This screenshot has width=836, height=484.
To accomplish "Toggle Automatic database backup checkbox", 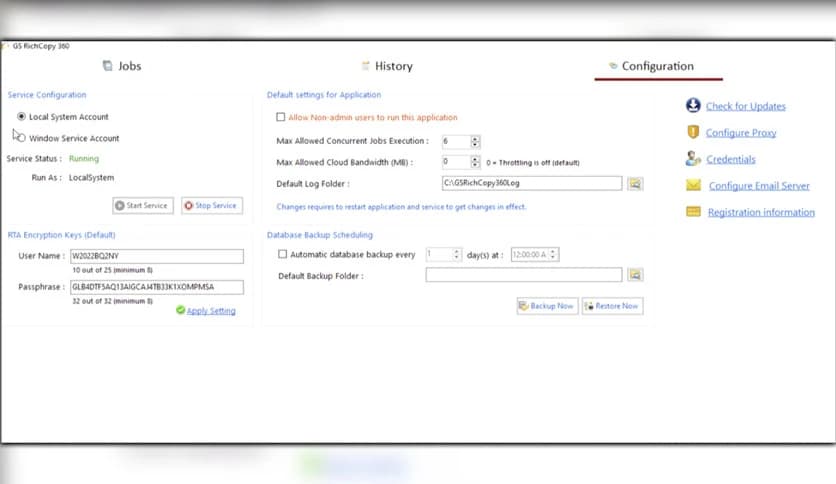I will [283, 254].
